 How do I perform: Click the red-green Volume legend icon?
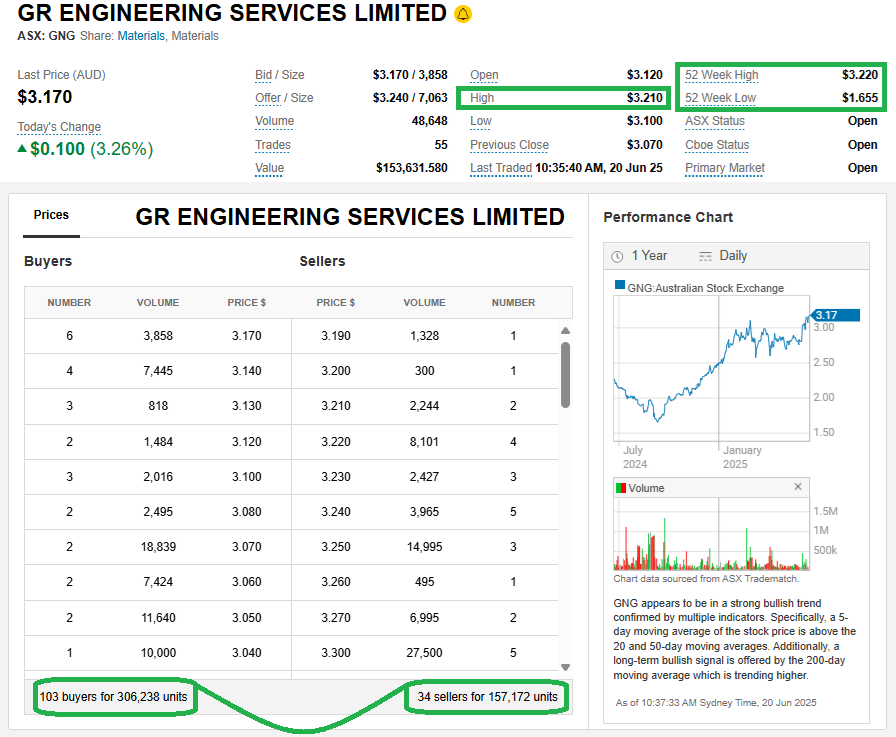coord(620,488)
